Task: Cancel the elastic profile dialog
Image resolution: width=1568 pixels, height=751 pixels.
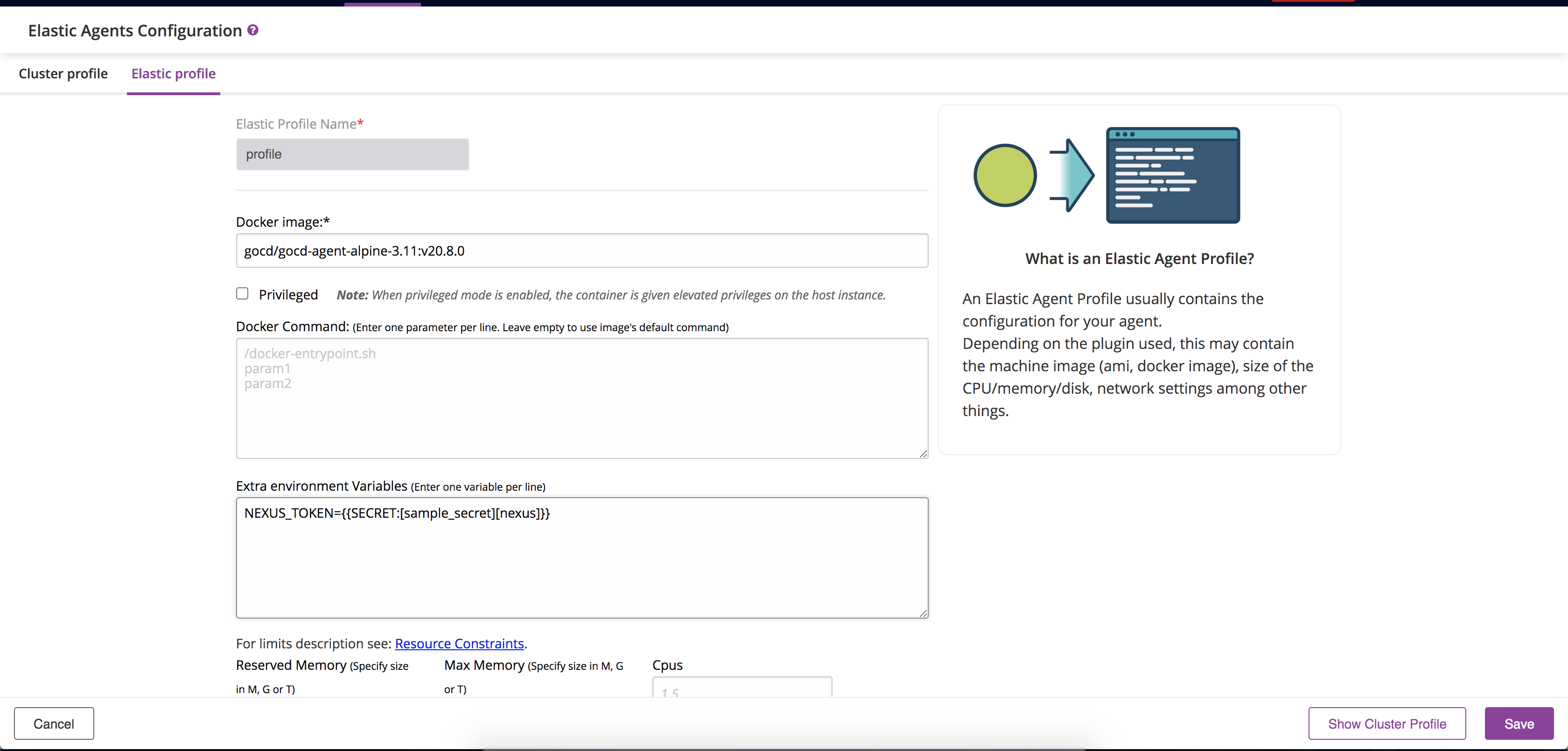Action: click(54, 723)
